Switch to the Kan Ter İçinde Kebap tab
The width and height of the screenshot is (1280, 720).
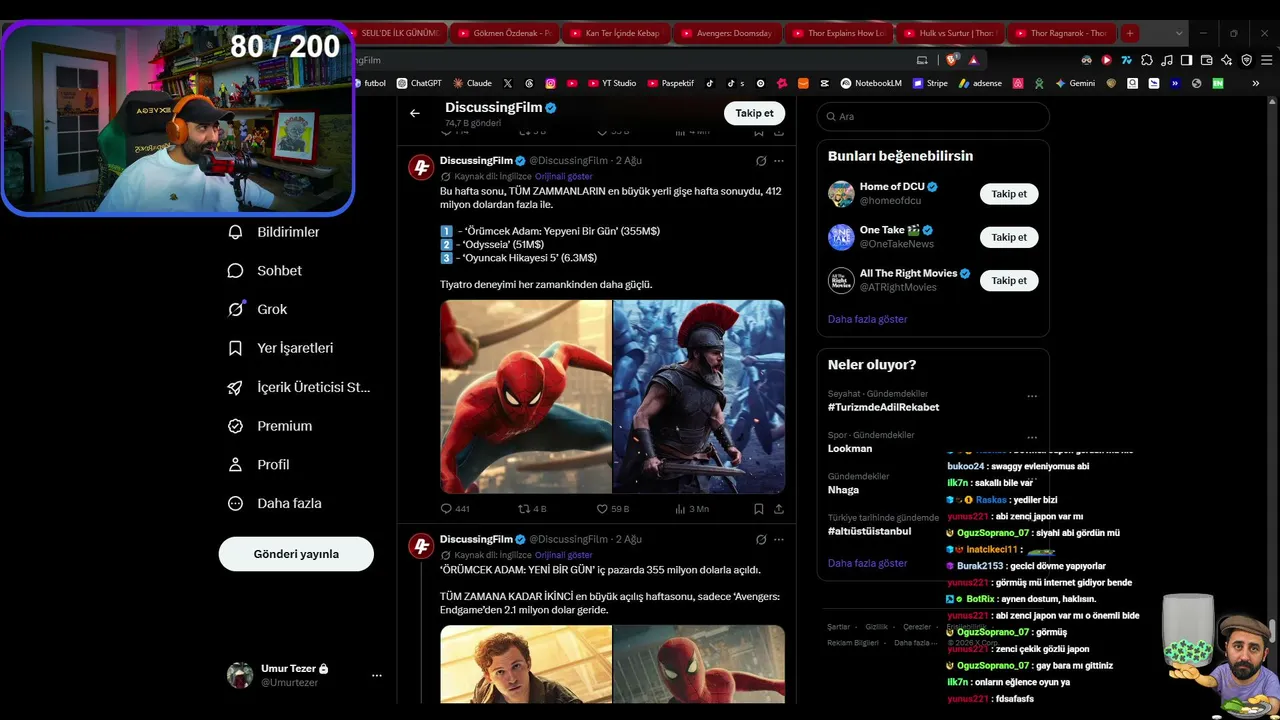coord(617,33)
